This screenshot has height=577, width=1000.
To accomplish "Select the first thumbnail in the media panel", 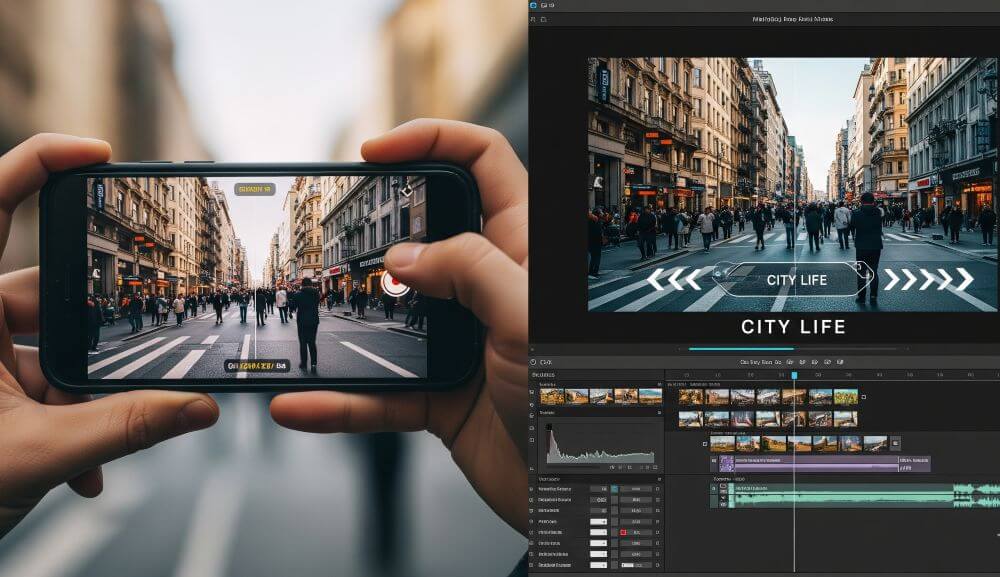I will point(551,396).
